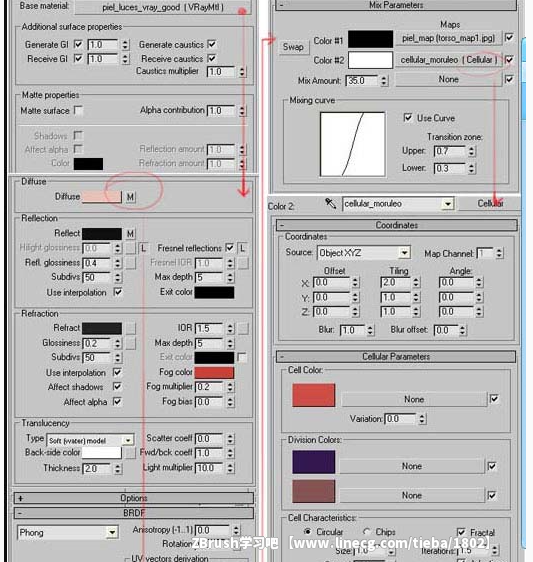Open the Cell Color red swatch
The image size is (533, 562).
(x=314, y=395)
